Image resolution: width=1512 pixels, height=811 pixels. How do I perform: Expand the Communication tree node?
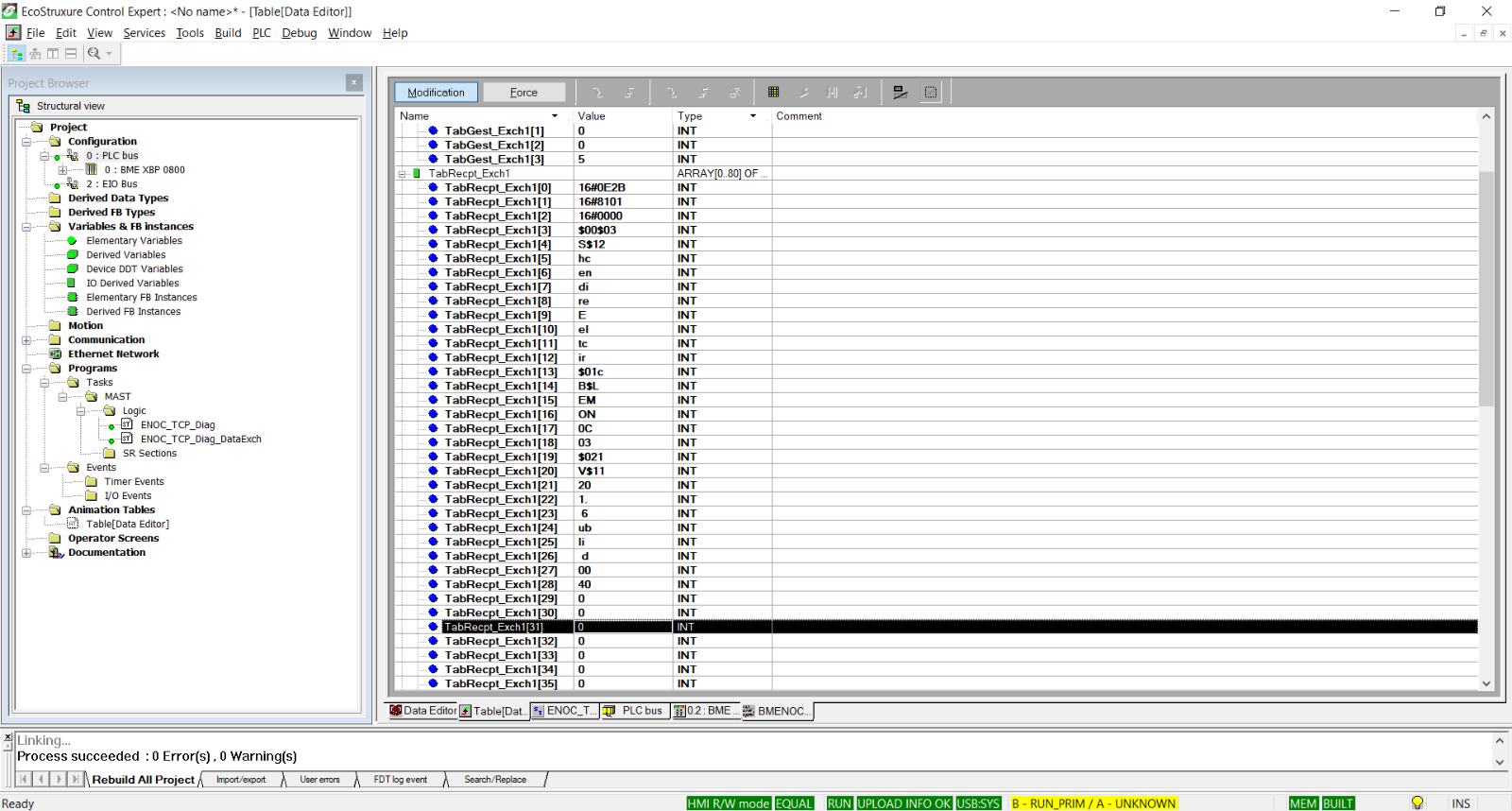point(26,340)
